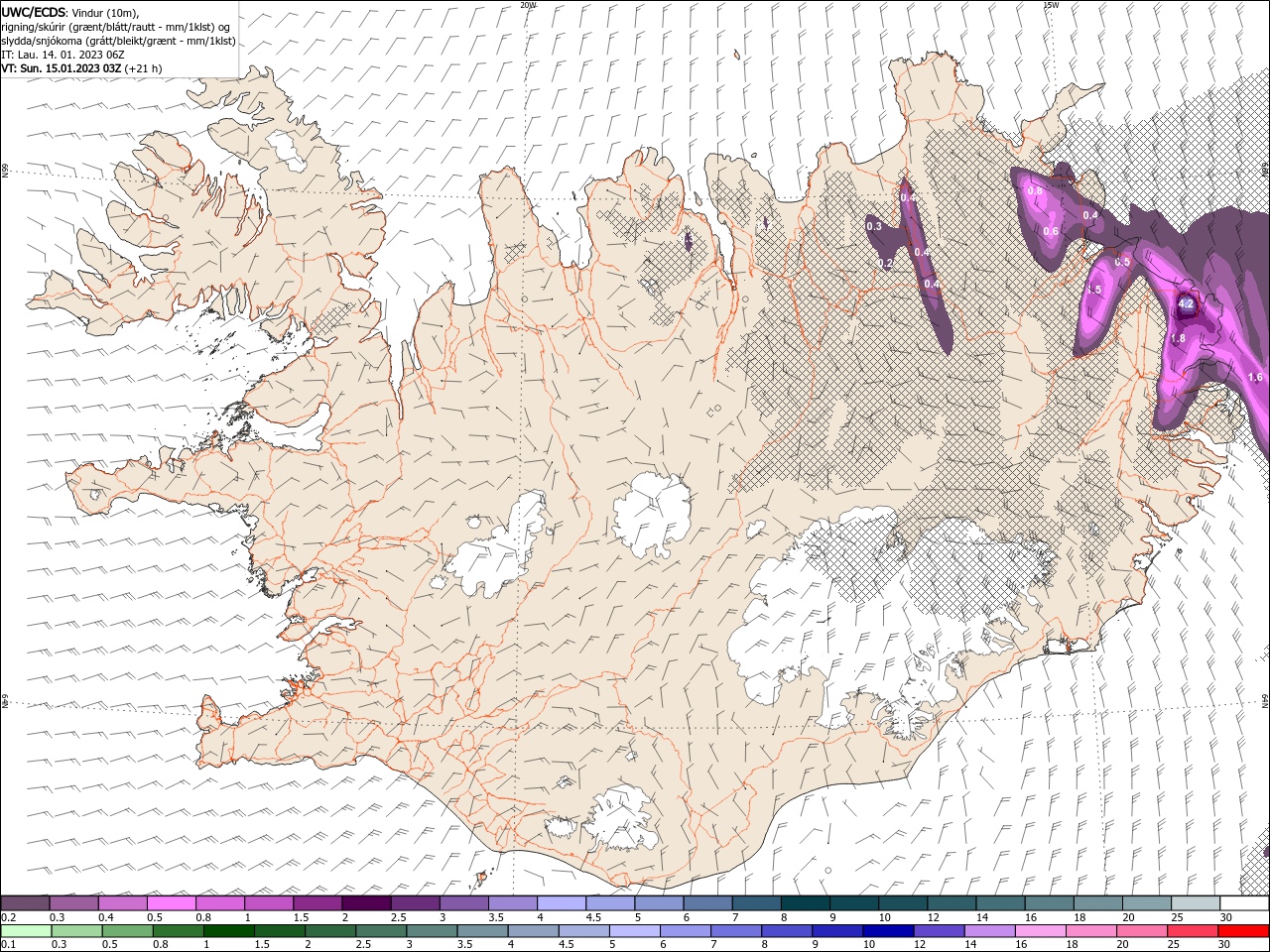Click the 1.6 precipitation value near the east edge
Viewport: 1270px width, 952px height.
[1255, 377]
